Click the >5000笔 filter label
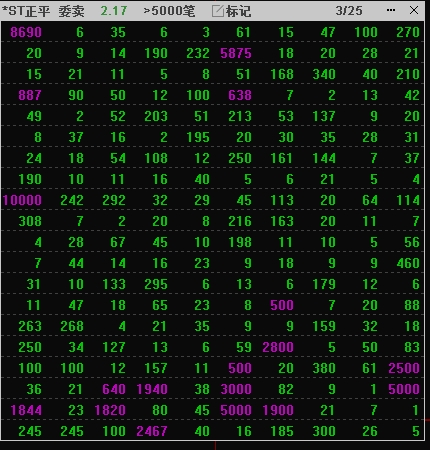This screenshot has width=430, height=450. (x=169, y=11)
